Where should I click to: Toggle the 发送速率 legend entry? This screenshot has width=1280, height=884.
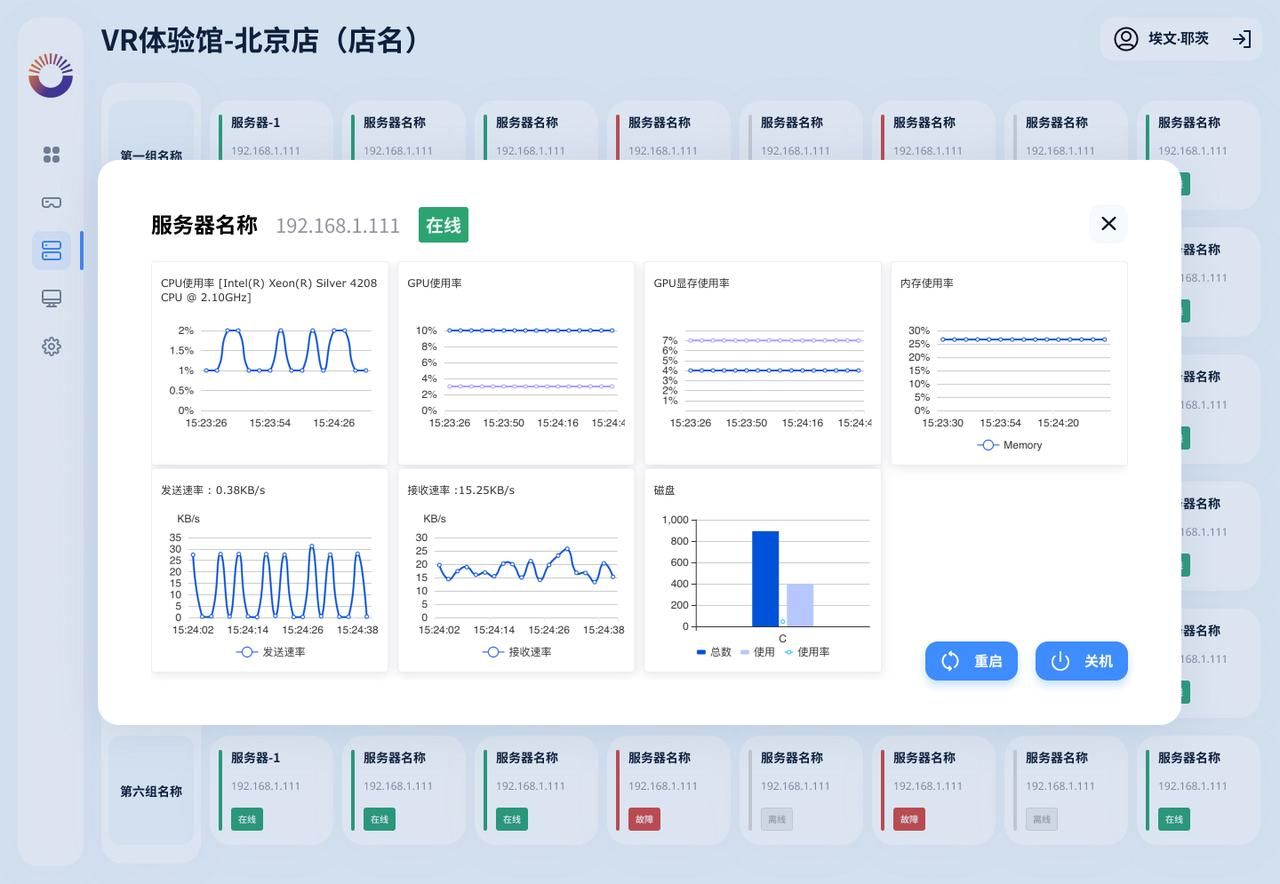271,652
